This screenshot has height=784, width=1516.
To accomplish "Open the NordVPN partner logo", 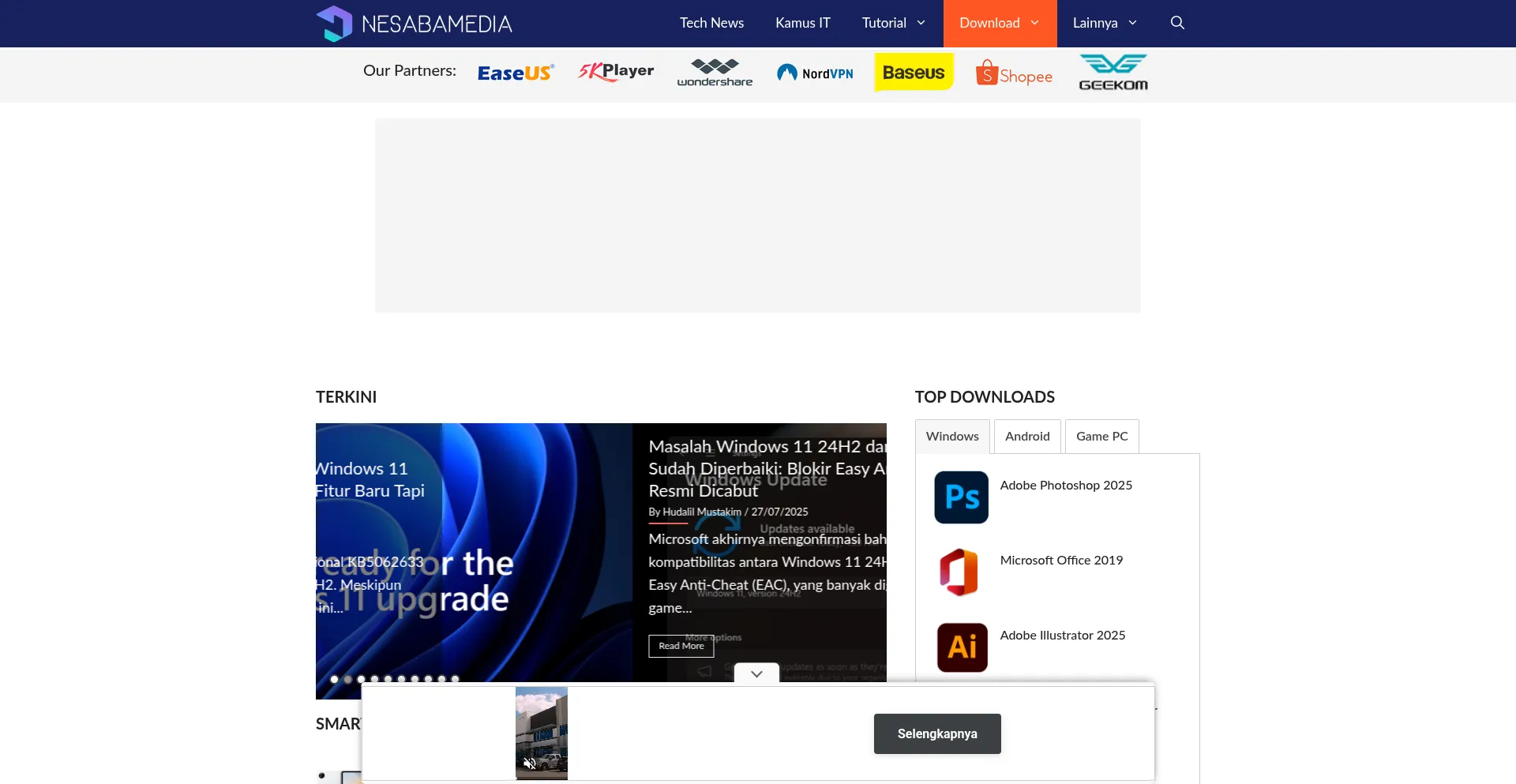I will pyautogui.click(x=815, y=73).
